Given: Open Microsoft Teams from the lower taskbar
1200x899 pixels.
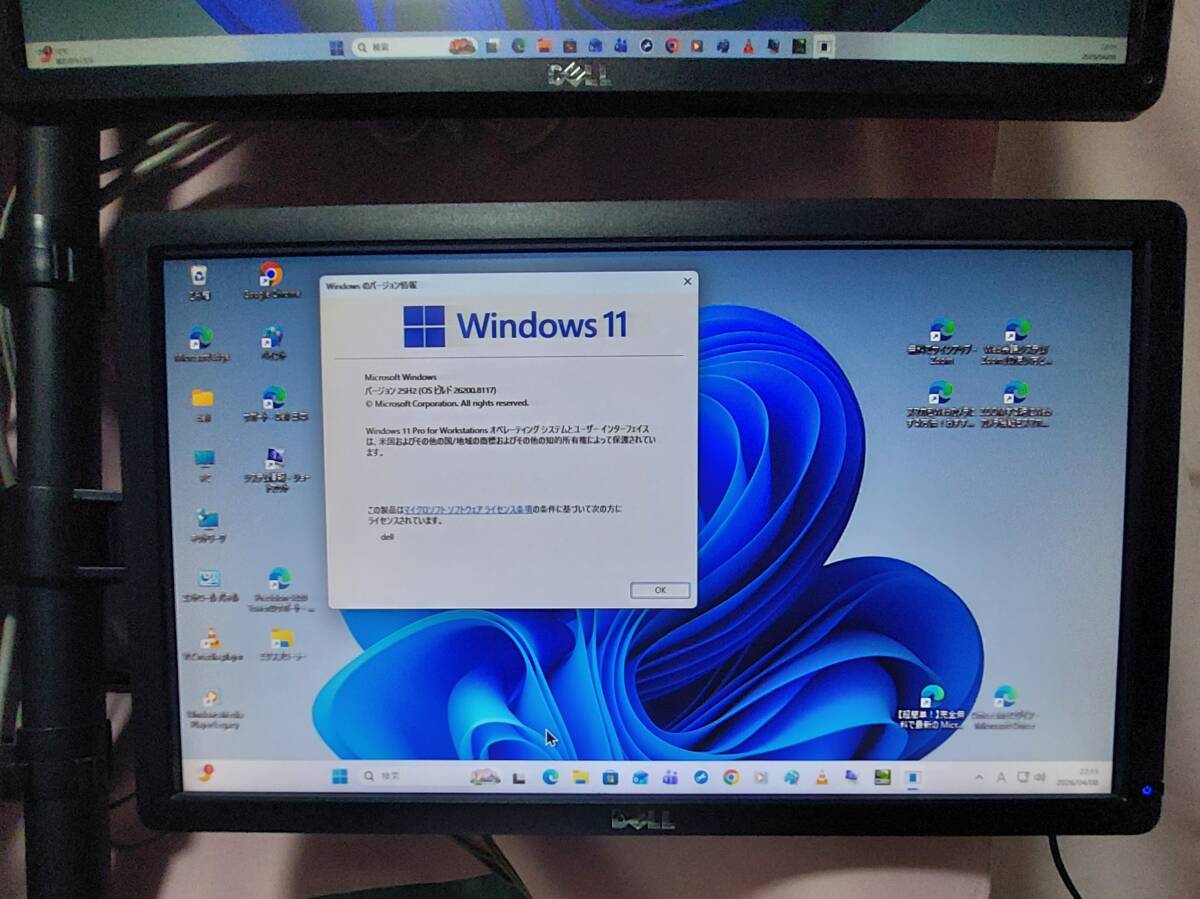Looking at the screenshot, I should [x=670, y=776].
